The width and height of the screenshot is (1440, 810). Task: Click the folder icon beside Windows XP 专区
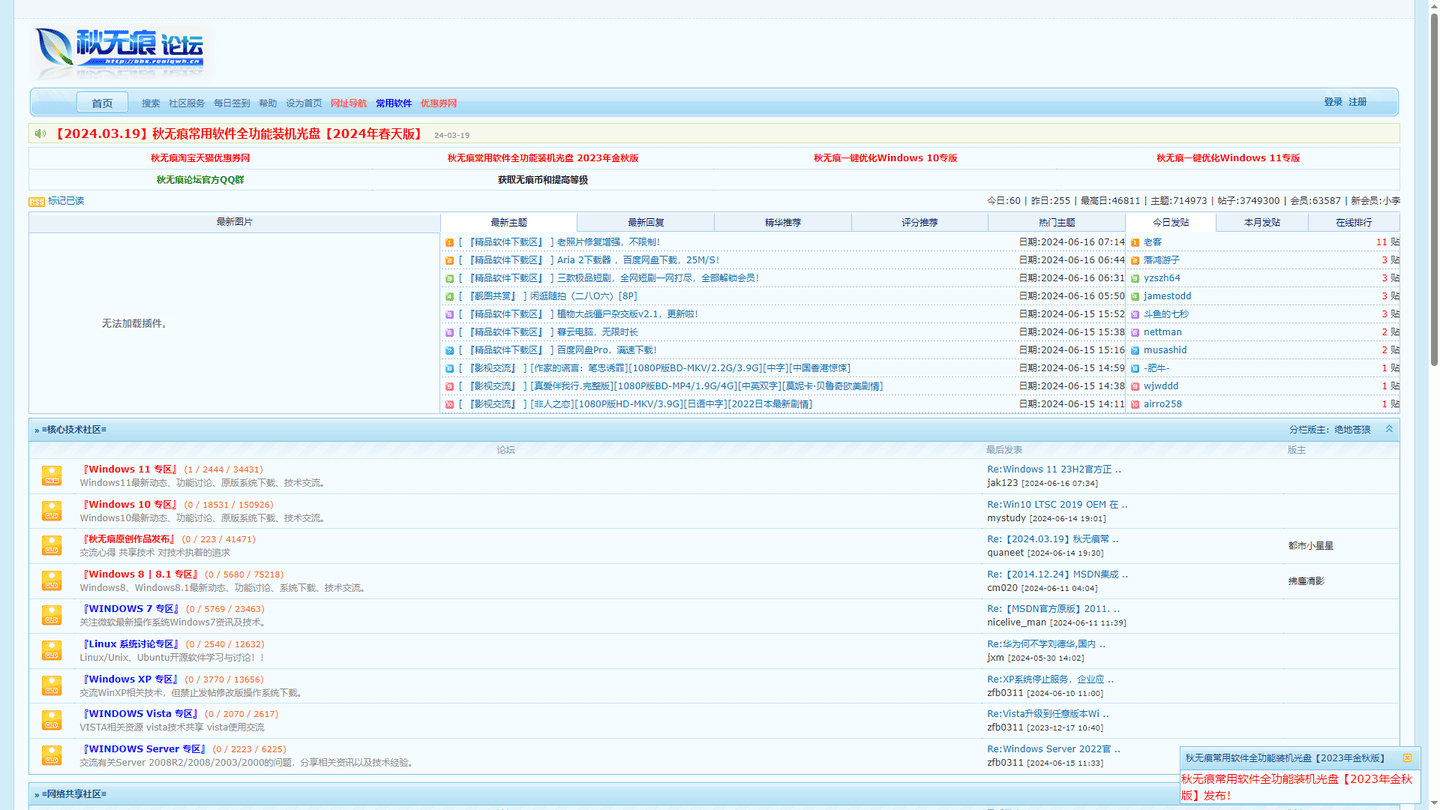52,686
